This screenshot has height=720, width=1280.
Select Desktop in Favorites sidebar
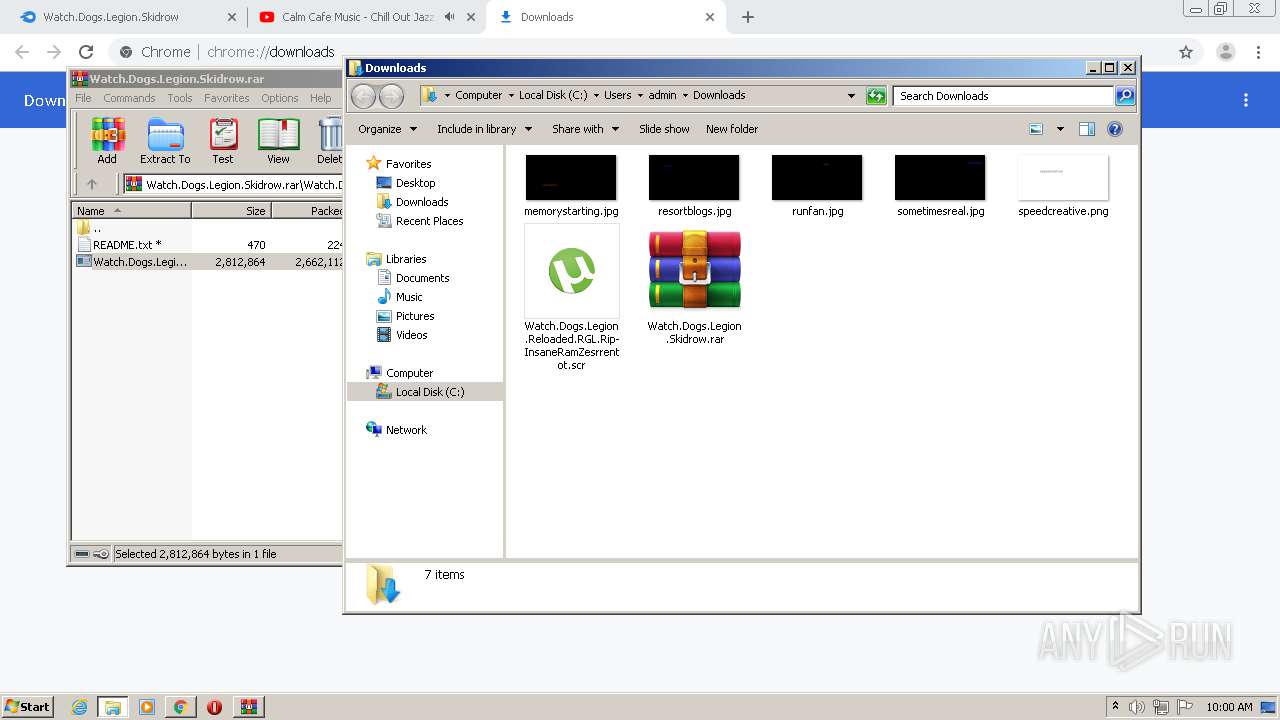point(415,183)
